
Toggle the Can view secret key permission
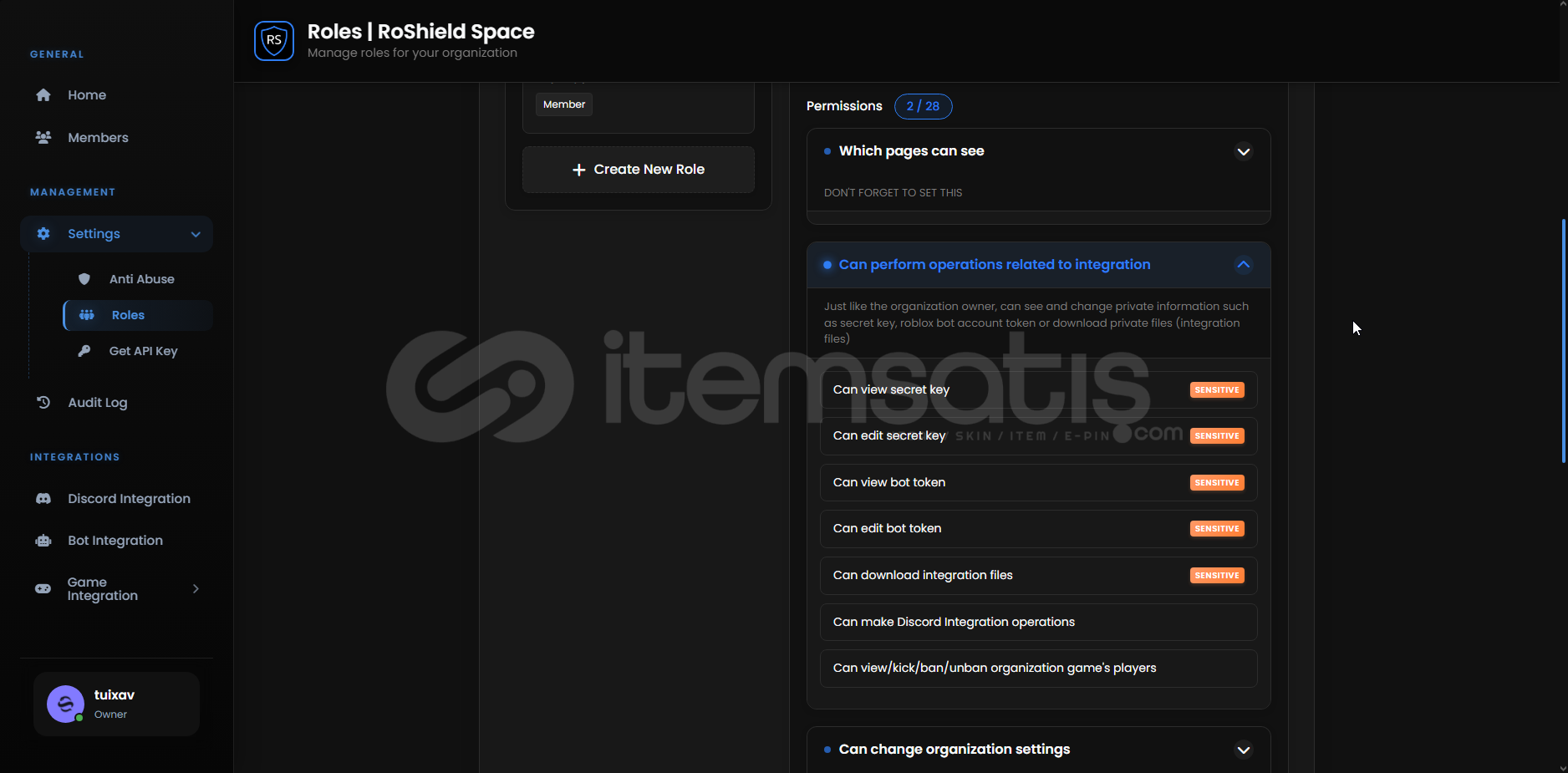coord(1038,390)
